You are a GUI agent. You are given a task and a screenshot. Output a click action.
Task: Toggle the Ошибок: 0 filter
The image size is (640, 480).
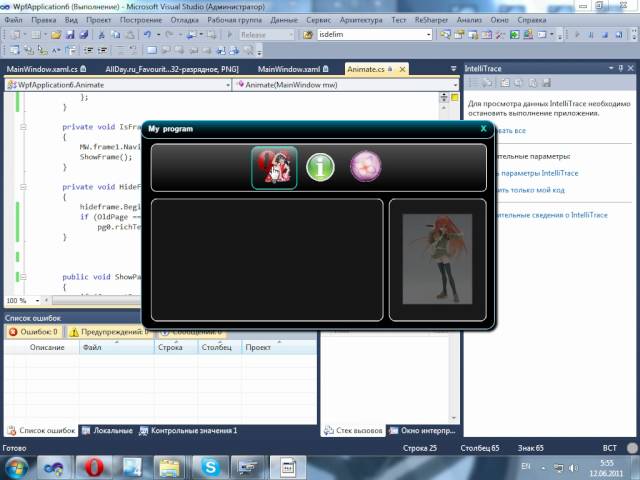coord(34,332)
